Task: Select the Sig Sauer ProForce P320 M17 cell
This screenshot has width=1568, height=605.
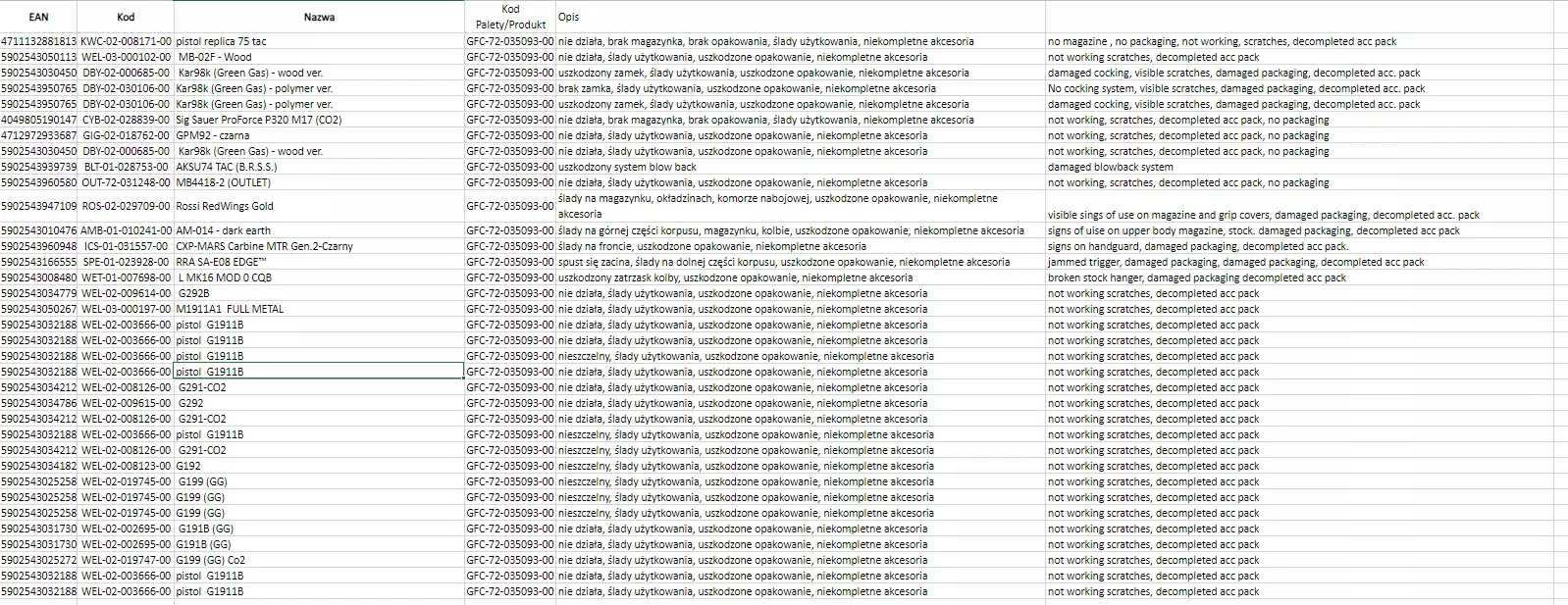Action: click(x=259, y=120)
